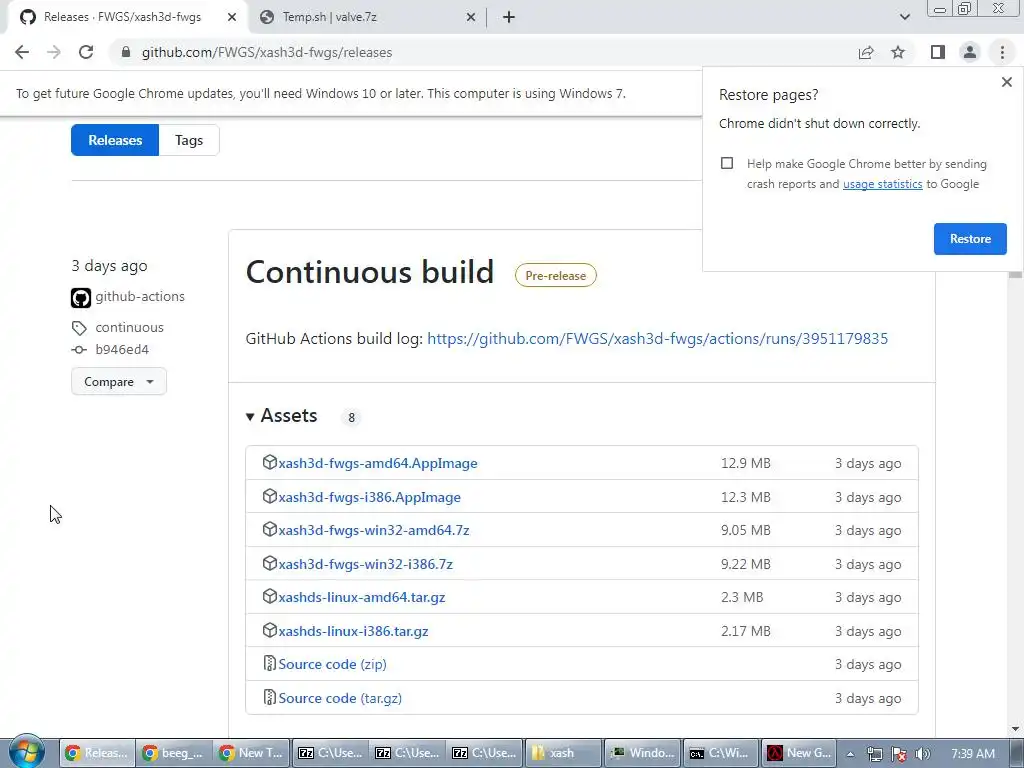
Task: Select the Releases tab on the page
Action: click(x=115, y=140)
